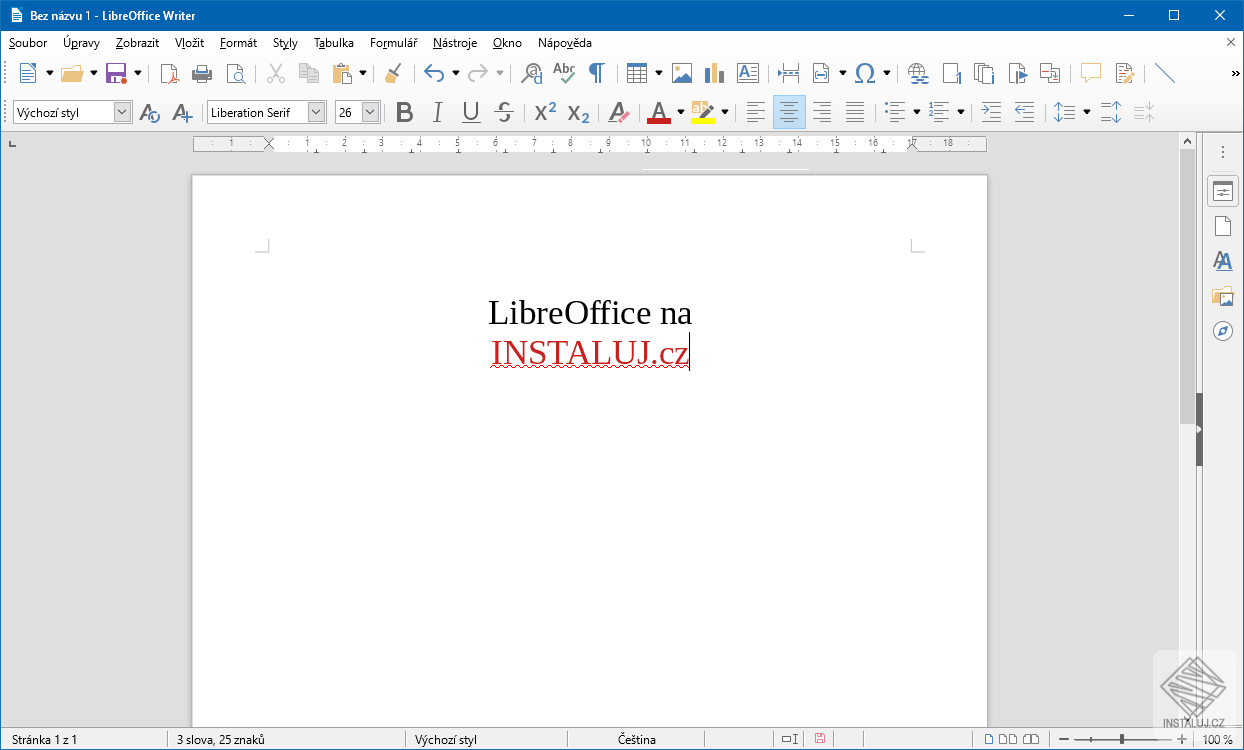The height and width of the screenshot is (750, 1244).
Task: Insert a chart
Action: (x=714, y=73)
